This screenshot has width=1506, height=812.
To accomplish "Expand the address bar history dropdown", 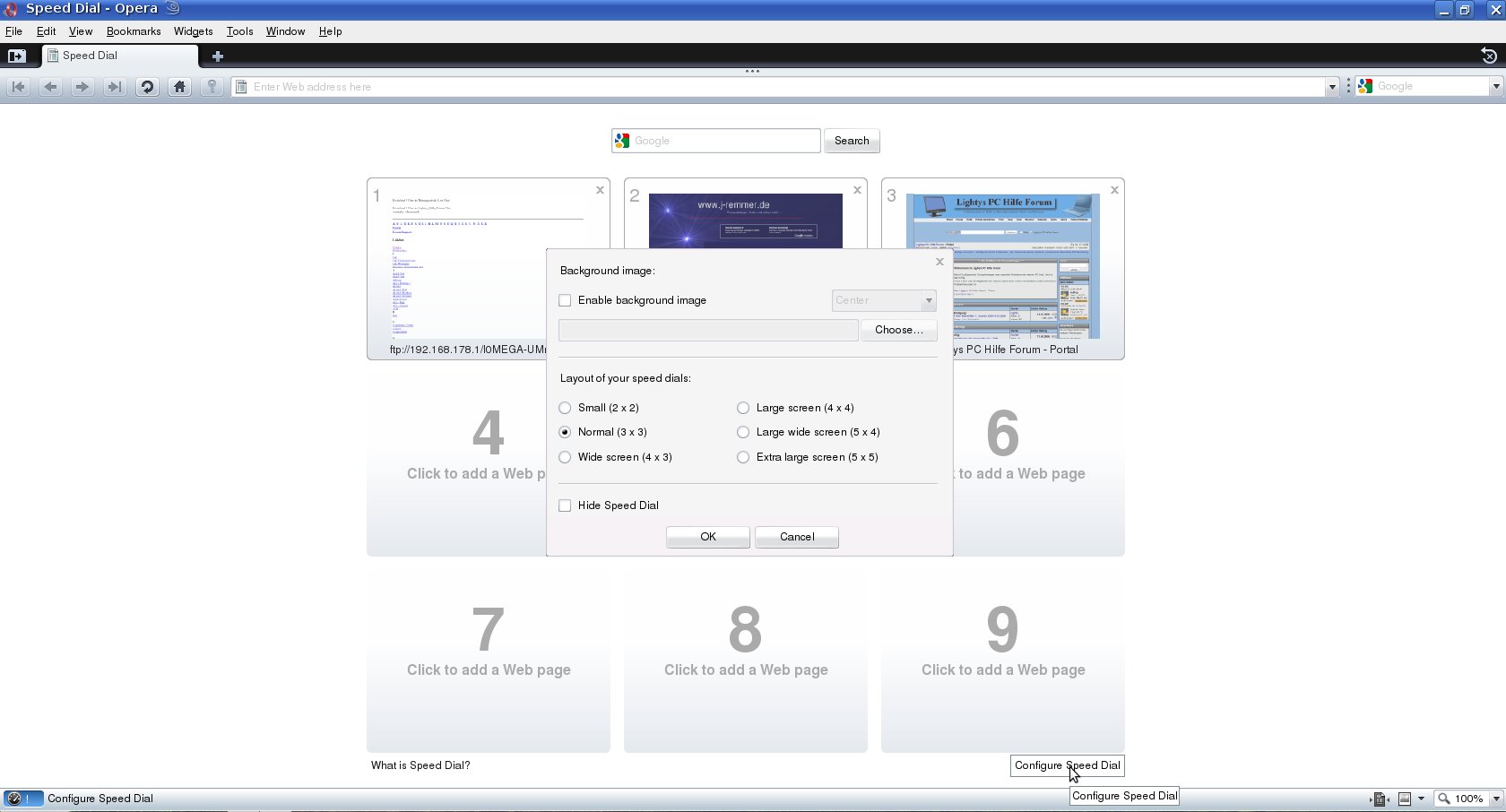I will pyautogui.click(x=1332, y=87).
